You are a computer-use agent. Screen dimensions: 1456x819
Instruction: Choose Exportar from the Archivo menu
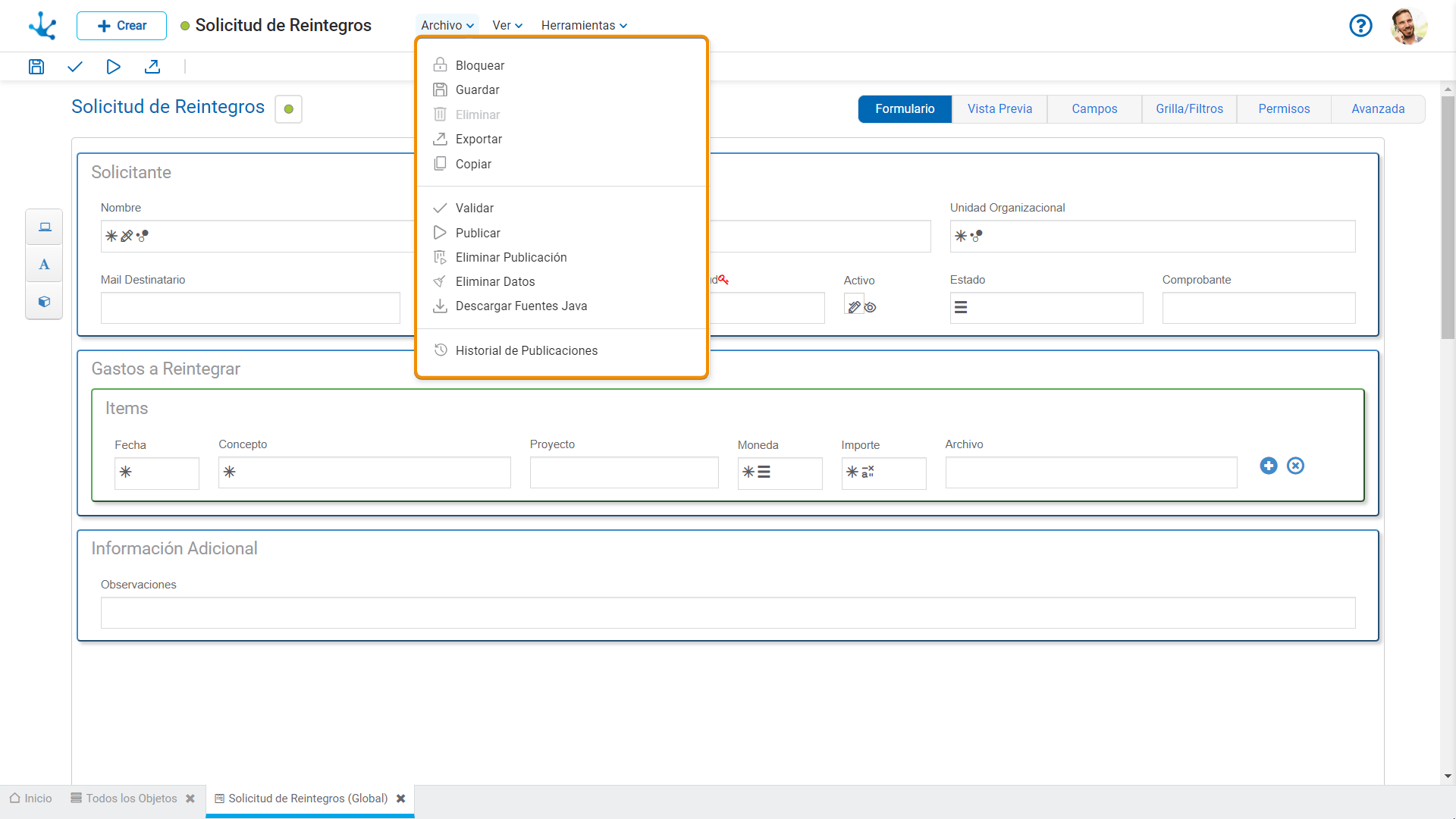coord(561,139)
